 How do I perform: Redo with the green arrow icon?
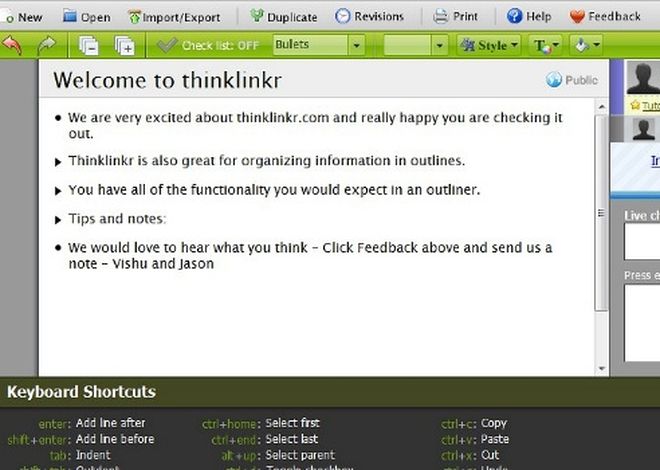46,45
